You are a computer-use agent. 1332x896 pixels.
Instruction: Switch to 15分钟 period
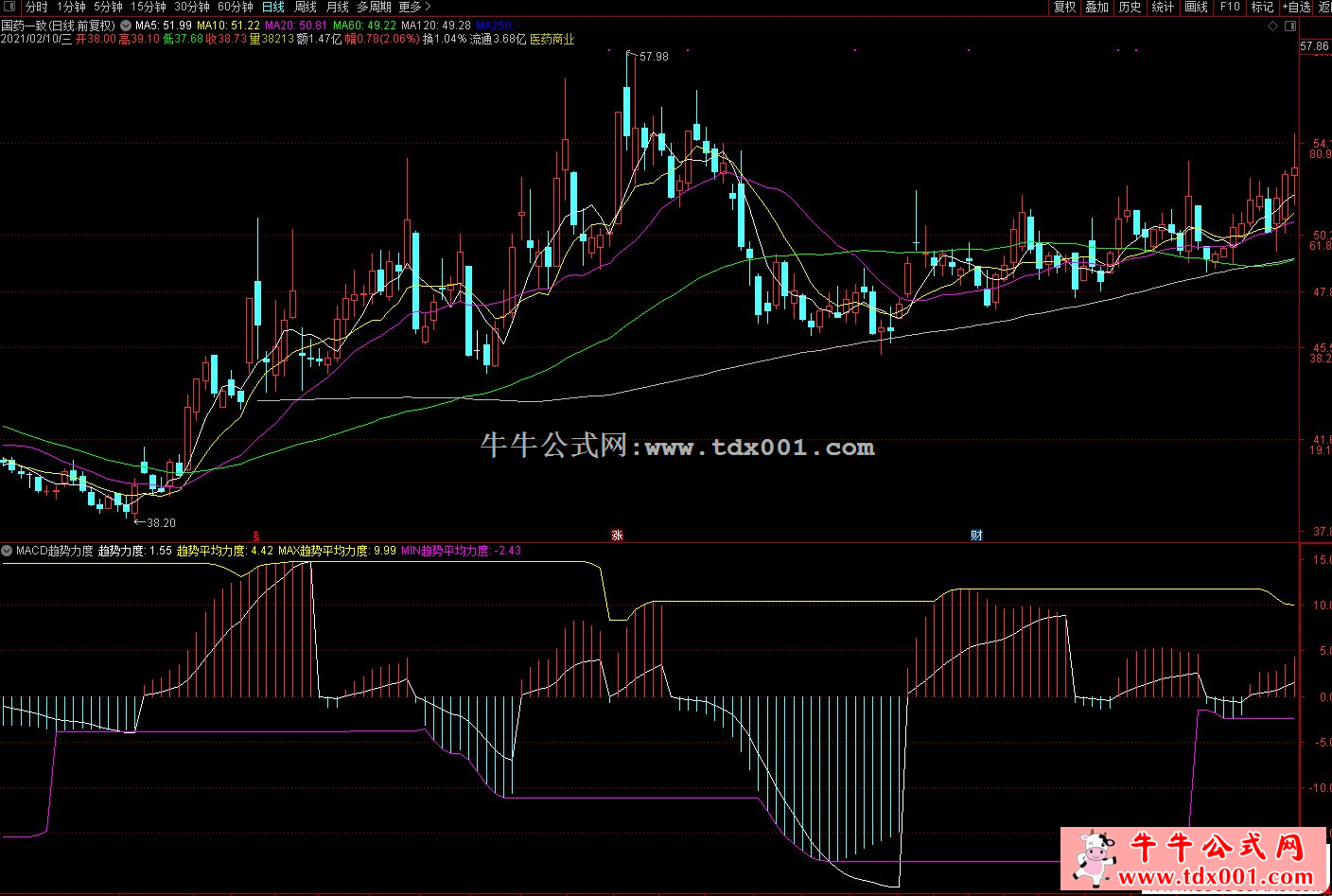149,7
